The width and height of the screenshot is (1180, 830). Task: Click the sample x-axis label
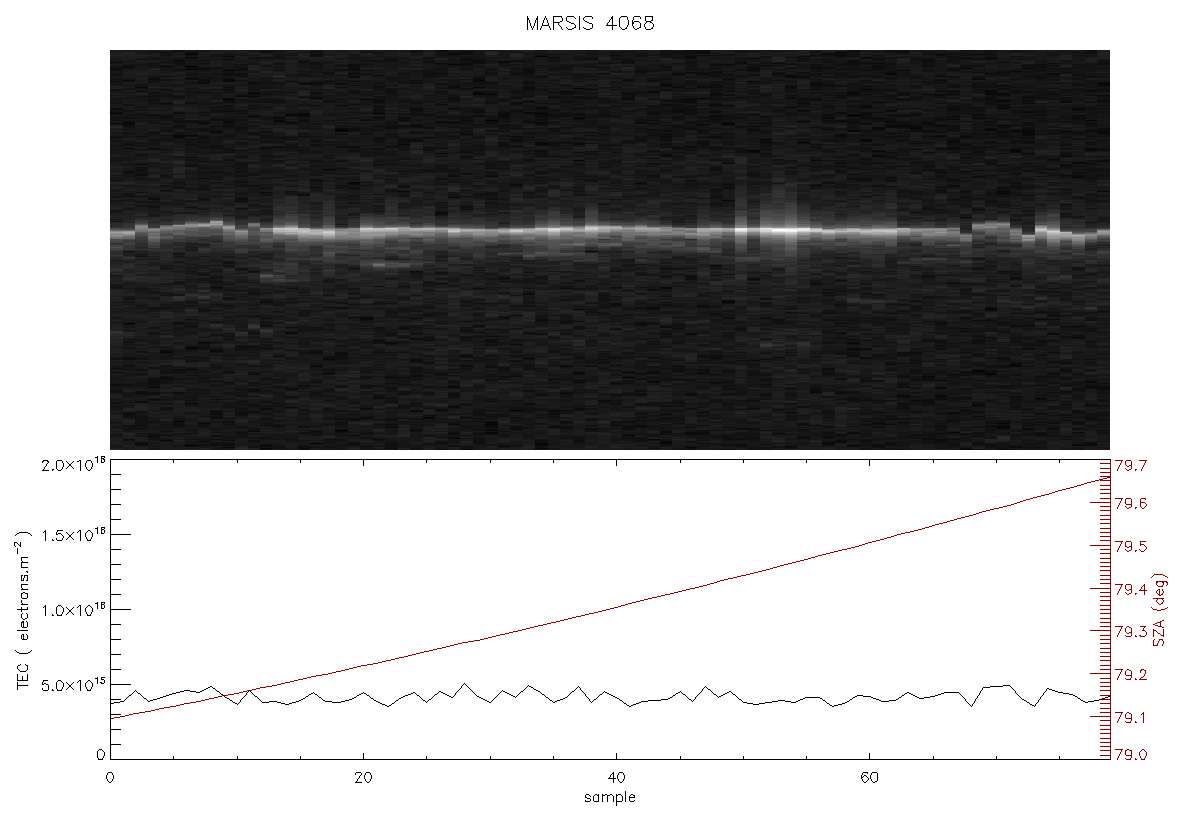610,798
